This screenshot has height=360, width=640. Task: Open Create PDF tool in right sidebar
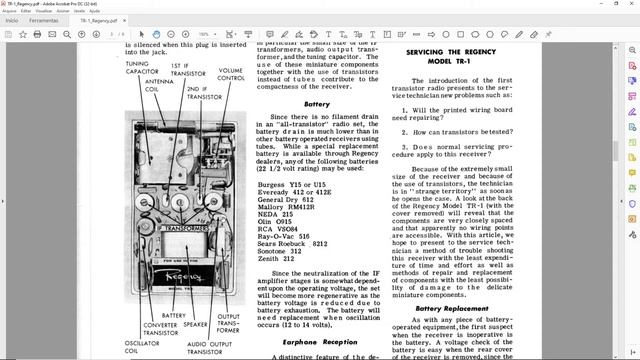pos(632,66)
